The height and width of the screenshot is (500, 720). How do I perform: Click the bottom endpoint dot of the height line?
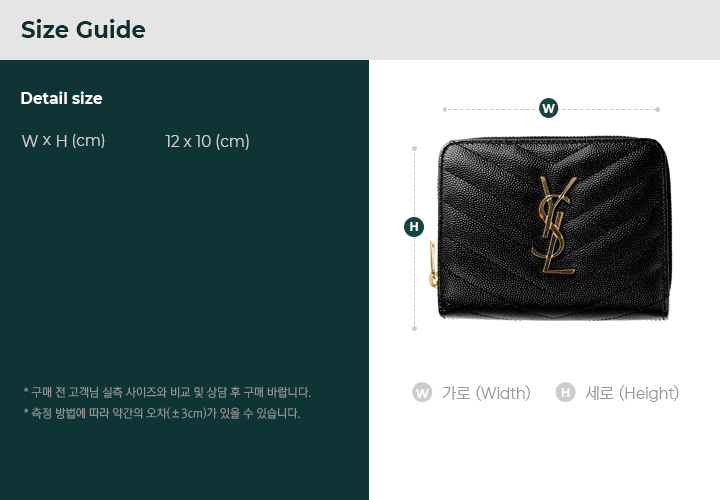[x=414, y=328]
